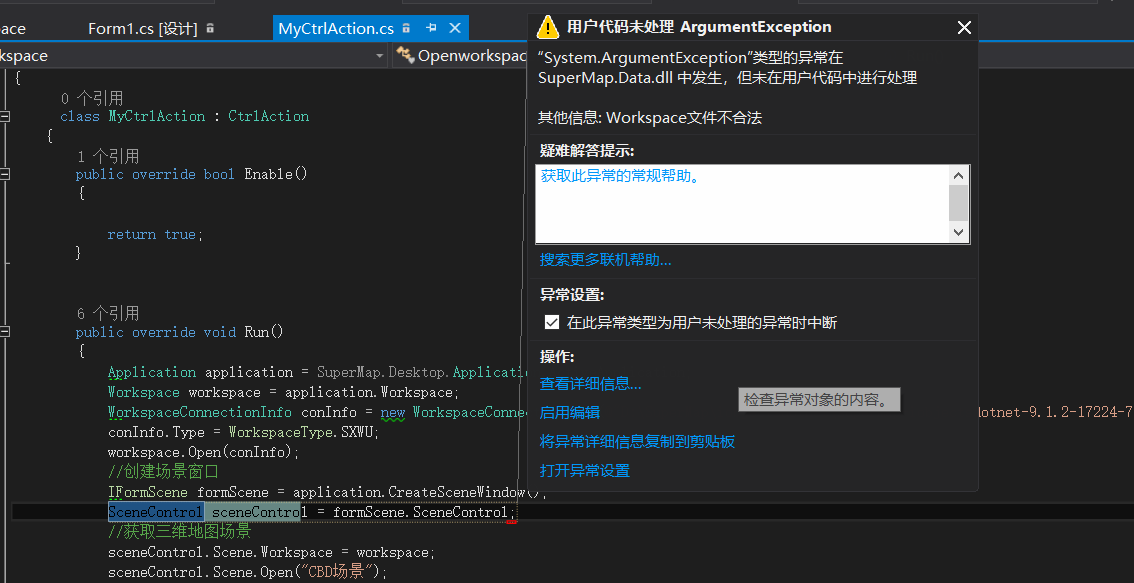Click 获取此异常的常规帮助 help link
This screenshot has height=583, width=1134.
(x=619, y=176)
